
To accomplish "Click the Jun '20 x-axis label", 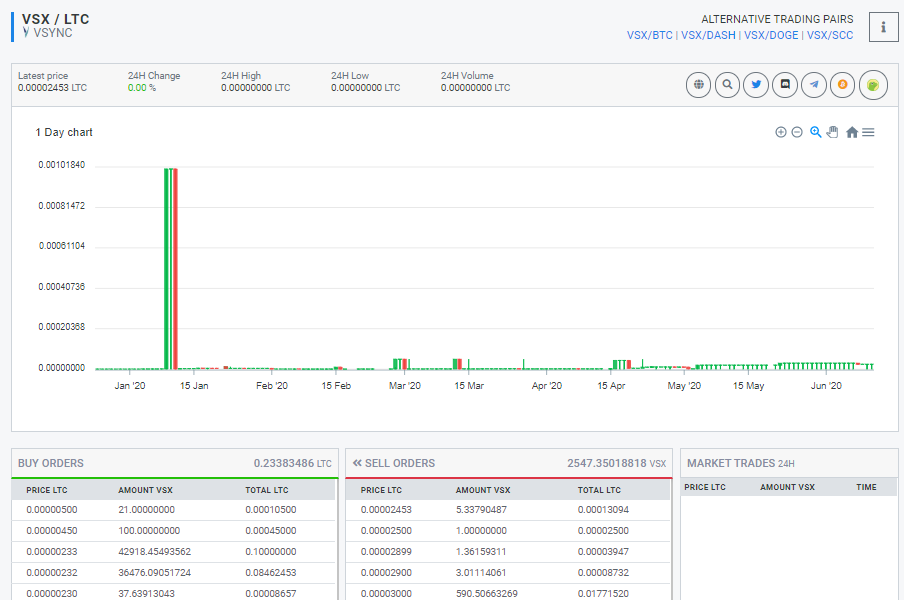I will [826, 386].
